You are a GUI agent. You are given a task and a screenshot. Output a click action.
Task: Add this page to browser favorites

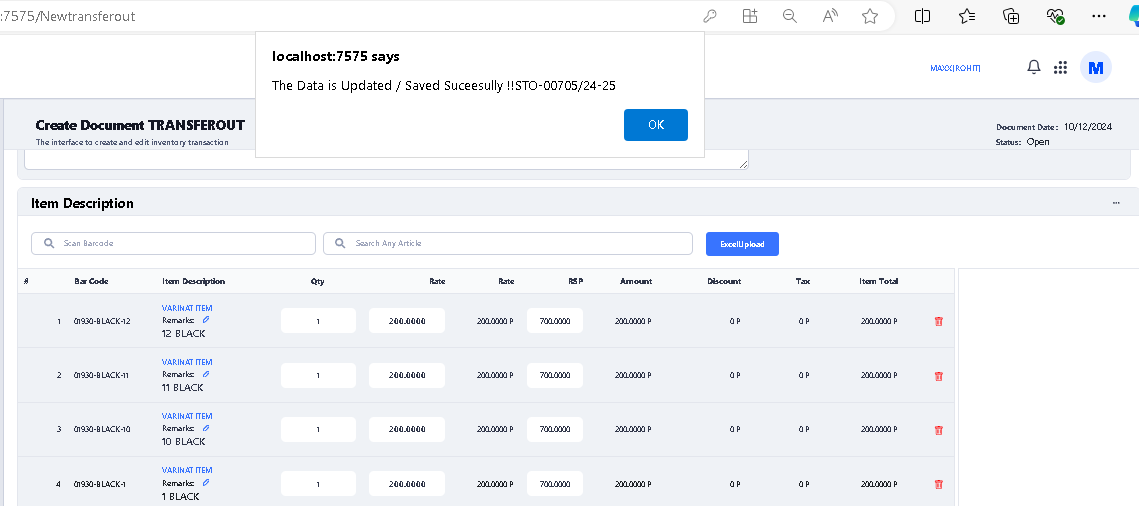click(x=870, y=16)
